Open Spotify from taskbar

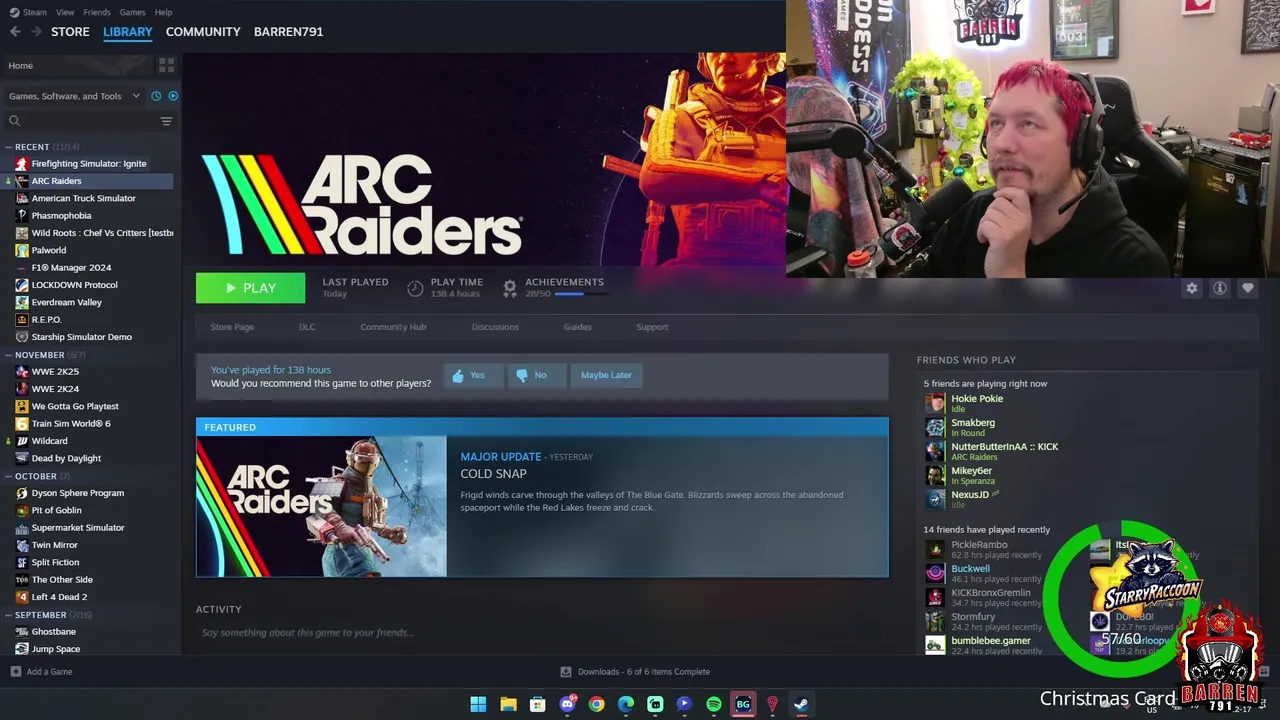click(713, 704)
